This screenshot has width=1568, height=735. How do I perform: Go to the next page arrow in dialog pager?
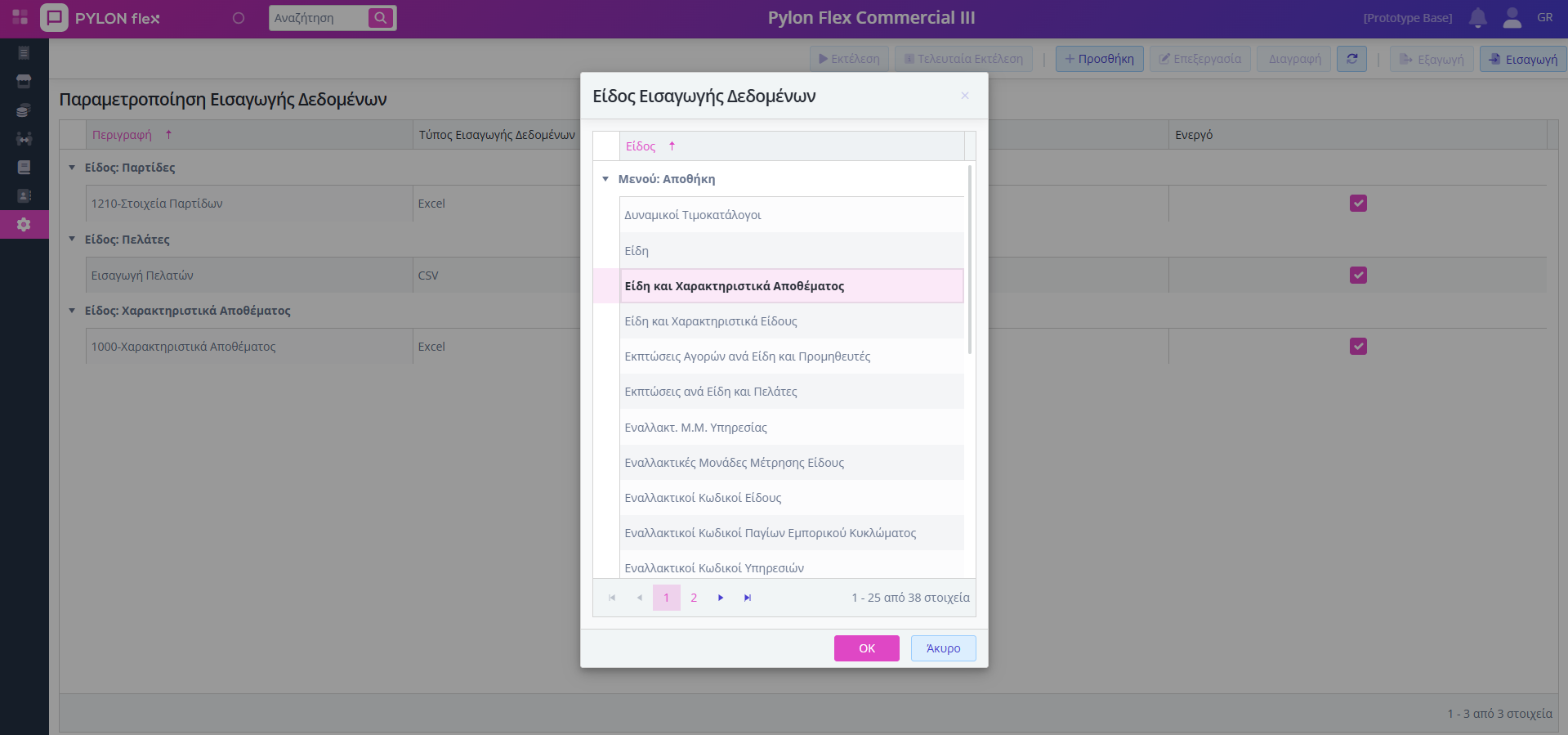(721, 598)
